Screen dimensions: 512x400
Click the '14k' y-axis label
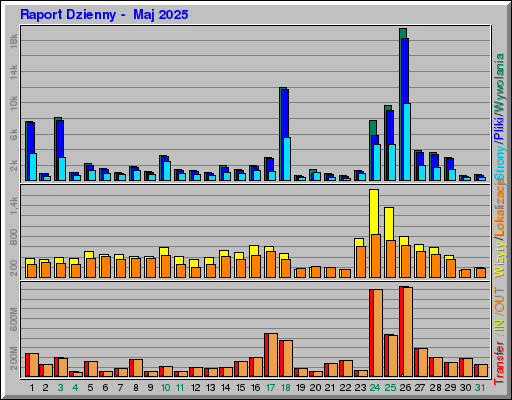coord(14,72)
